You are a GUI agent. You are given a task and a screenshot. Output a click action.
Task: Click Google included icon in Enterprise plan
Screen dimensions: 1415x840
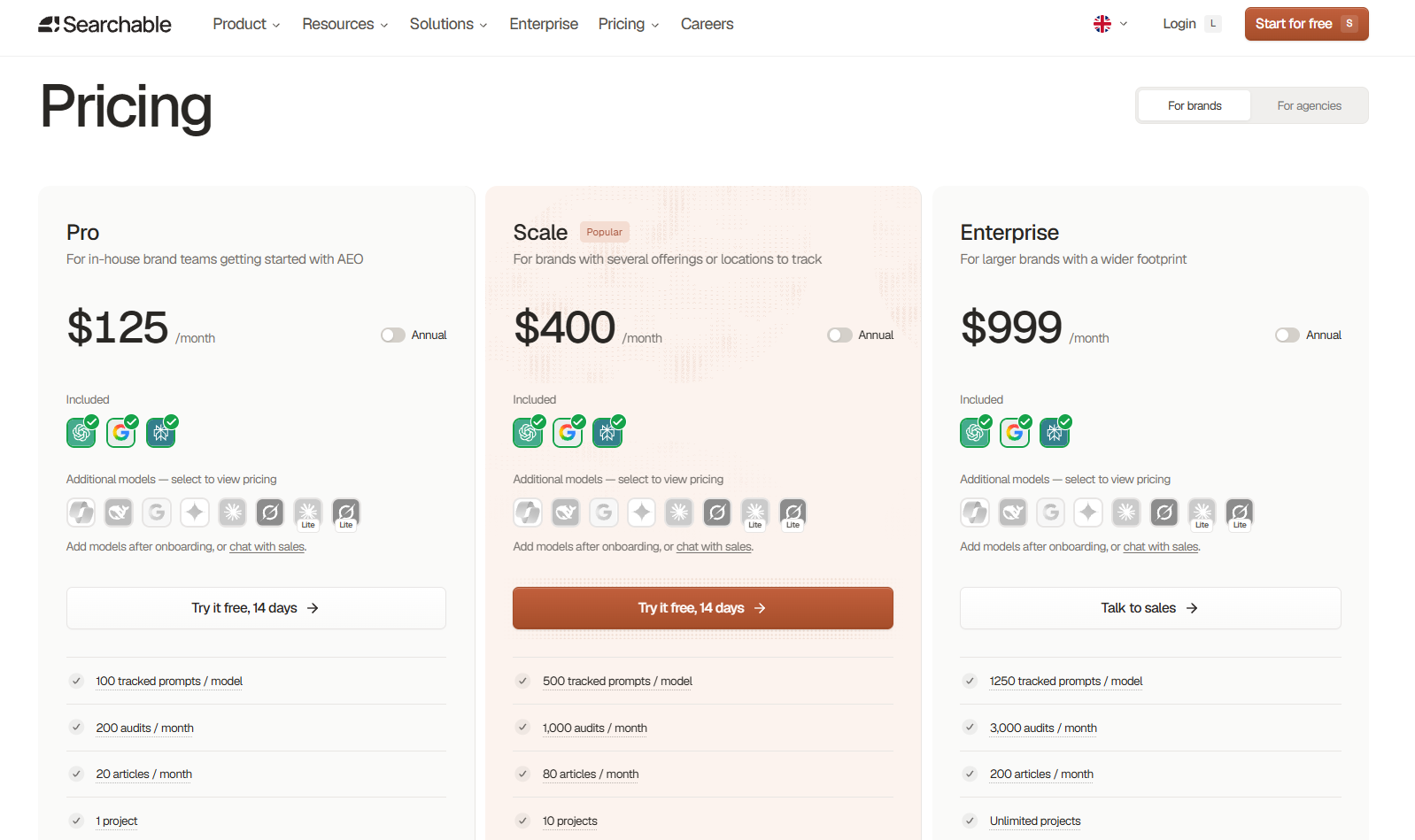pyautogui.click(x=1015, y=433)
